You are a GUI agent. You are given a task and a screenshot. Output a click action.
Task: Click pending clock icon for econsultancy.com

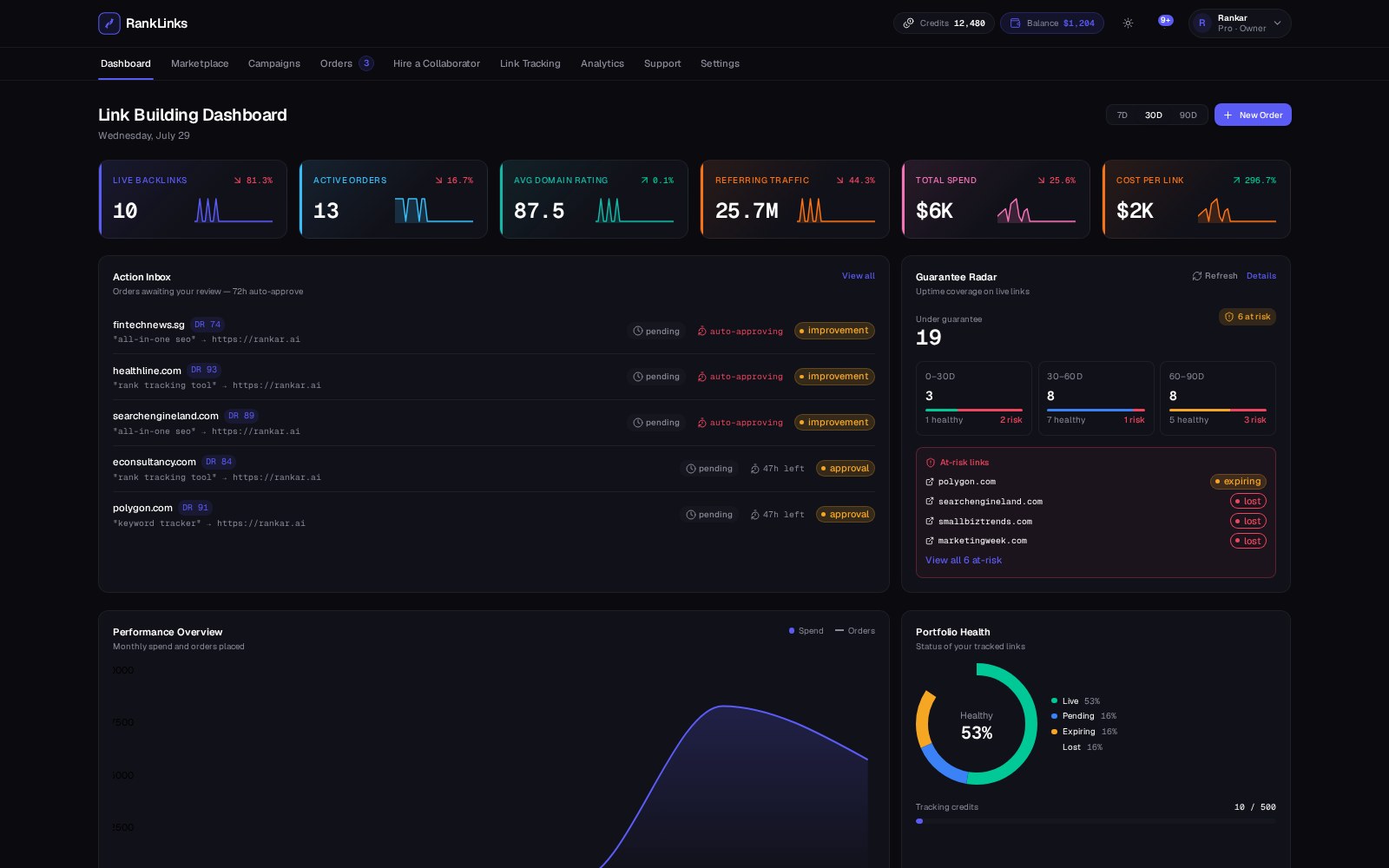(691, 469)
